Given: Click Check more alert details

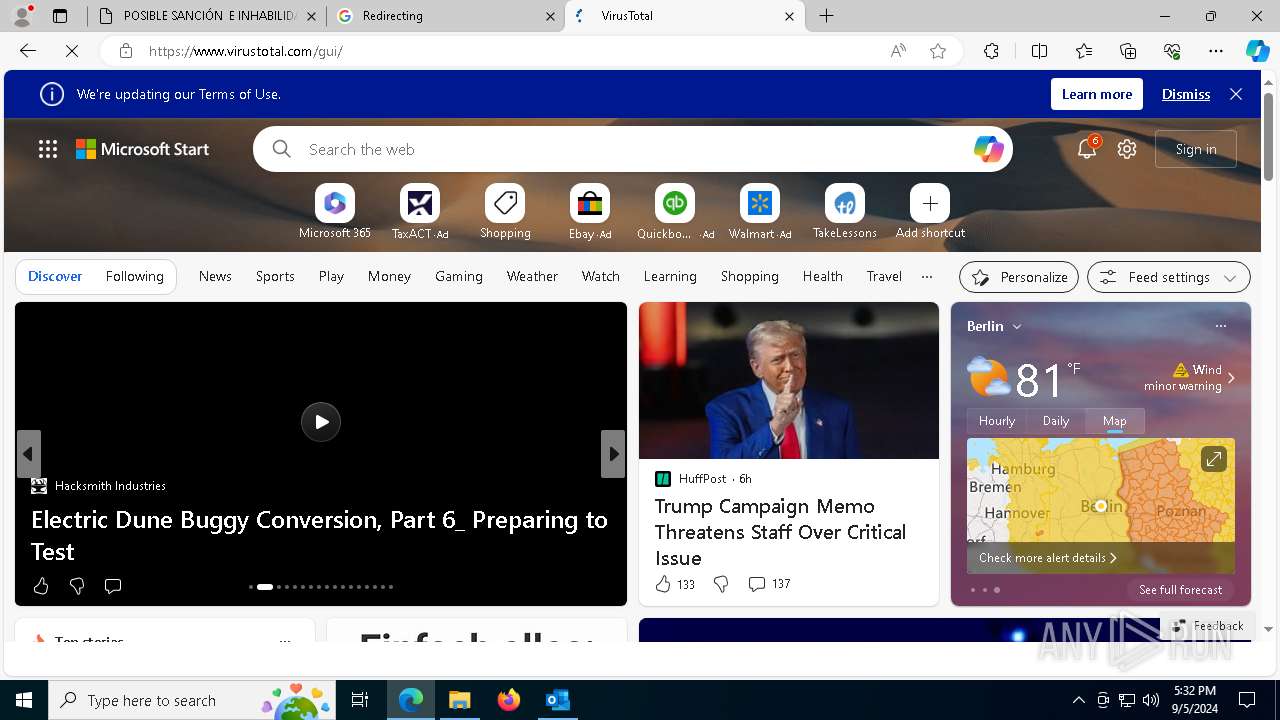Looking at the screenshot, I should [1047, 558].
